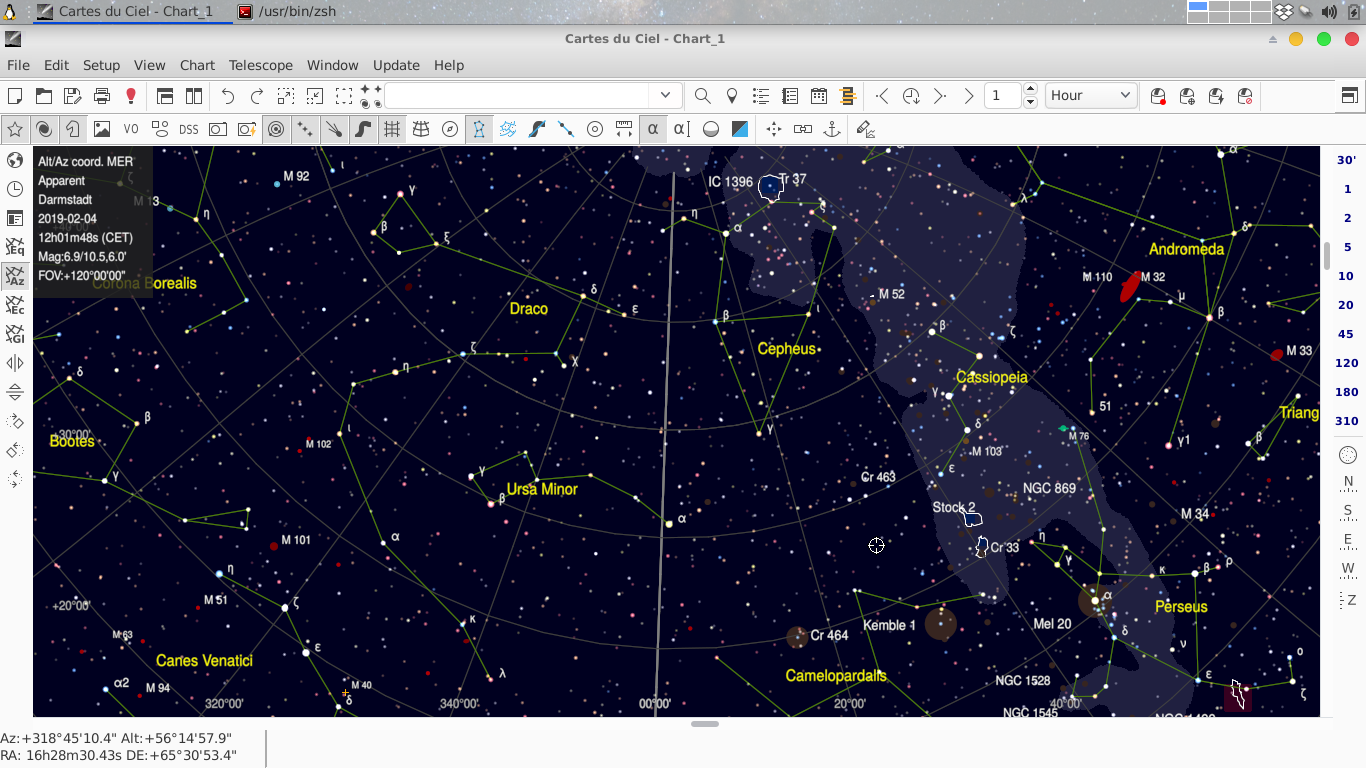1366x768 pixels.
Task: Click the zoom in icon
Action: click(286, 96)
